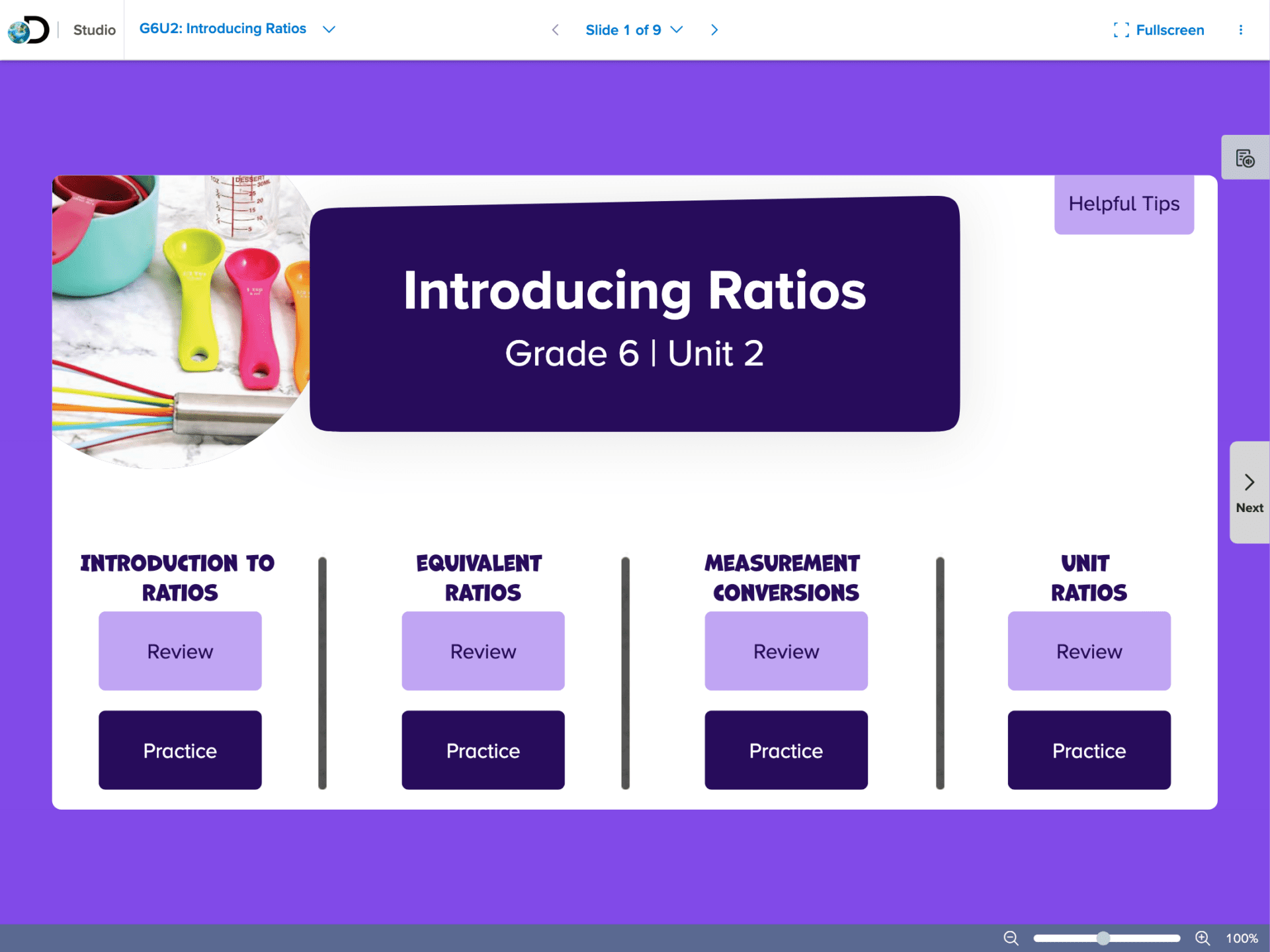Viewport: 1270px width, 952px height.
Task: Open Review for Measurement Conversions
Action: pos(786,651)
